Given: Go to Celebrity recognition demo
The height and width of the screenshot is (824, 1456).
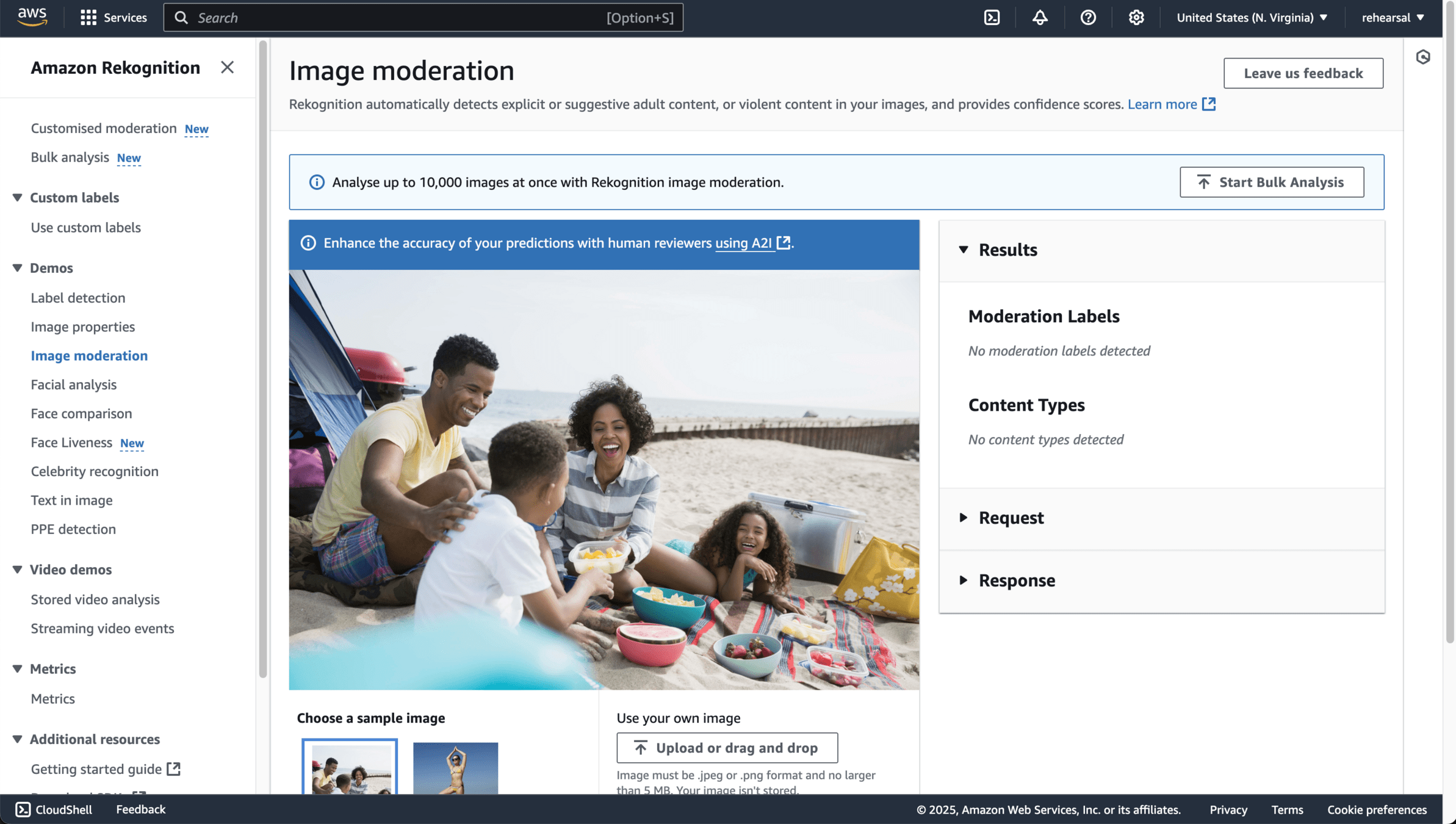Looking at the screenshot, I should tap(95, 471).
